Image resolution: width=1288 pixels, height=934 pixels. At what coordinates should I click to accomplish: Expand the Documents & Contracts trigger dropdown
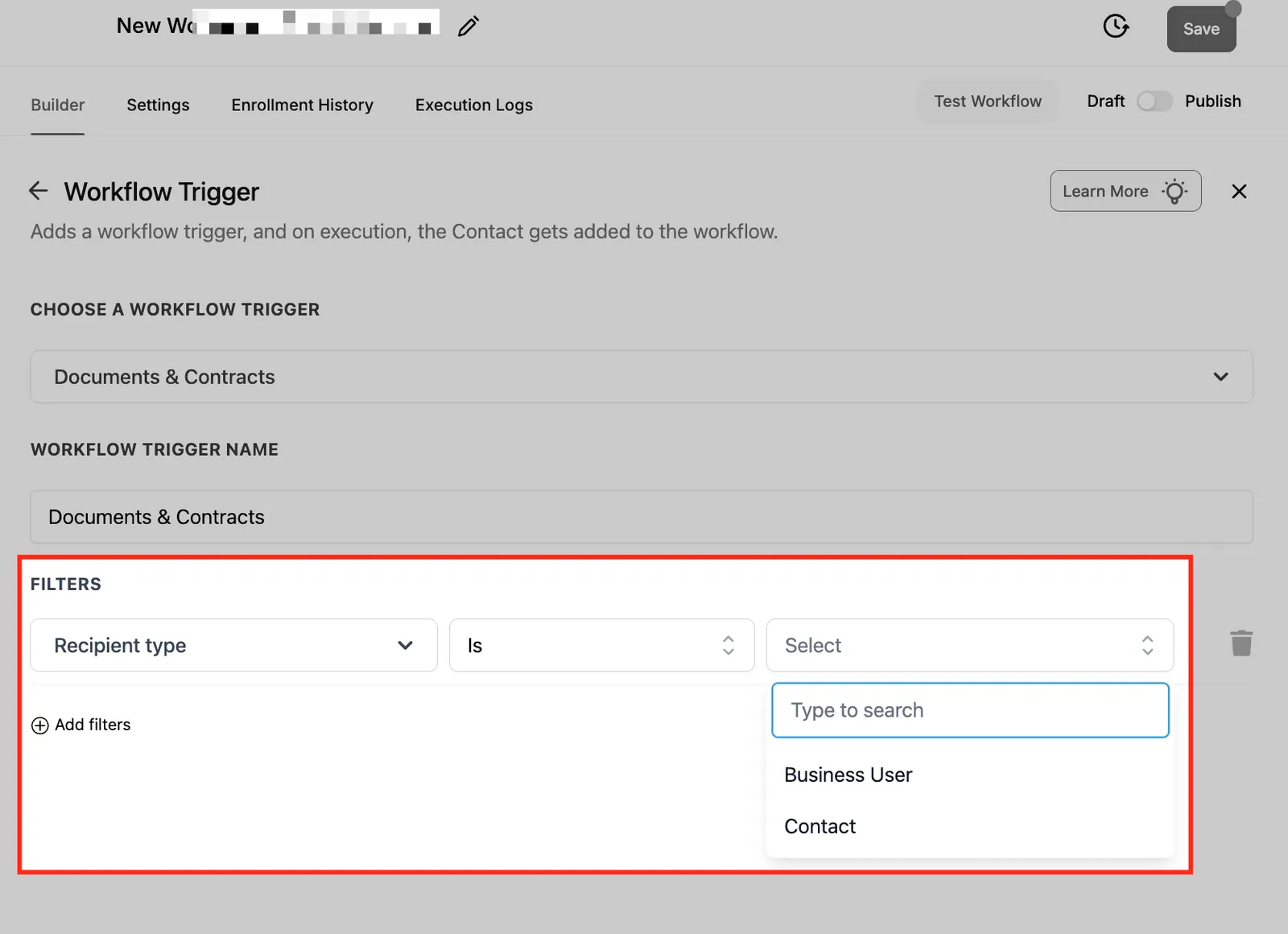coord(642,377)
